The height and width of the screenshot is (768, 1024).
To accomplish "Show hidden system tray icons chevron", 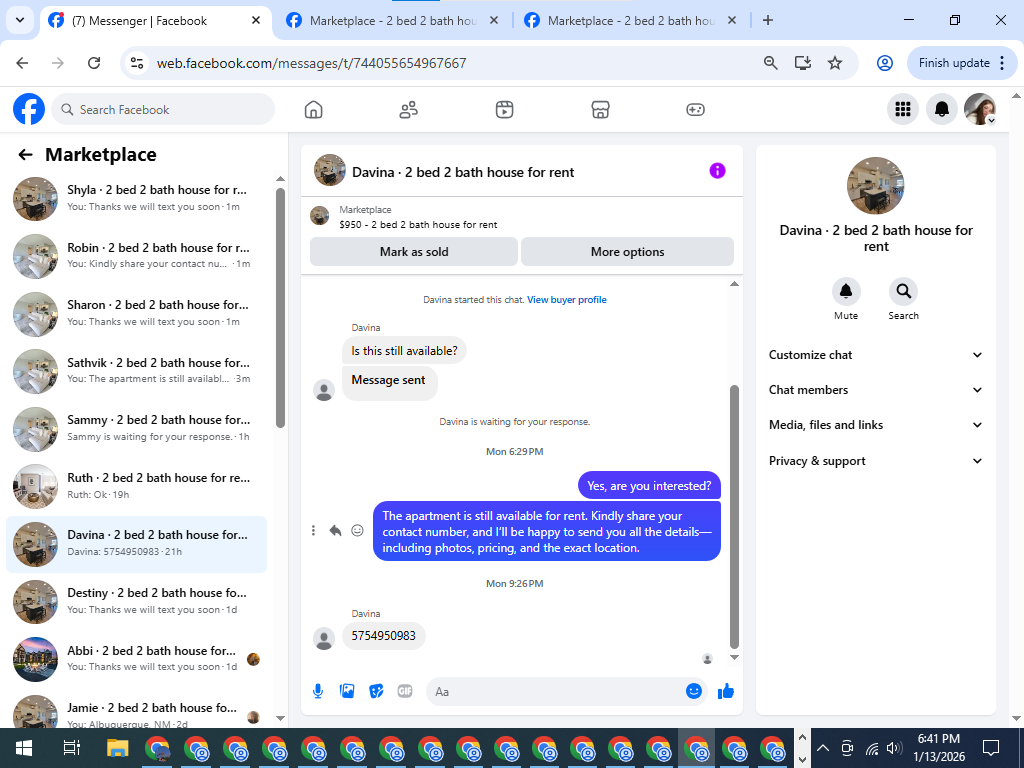I will tap(823, 748).
